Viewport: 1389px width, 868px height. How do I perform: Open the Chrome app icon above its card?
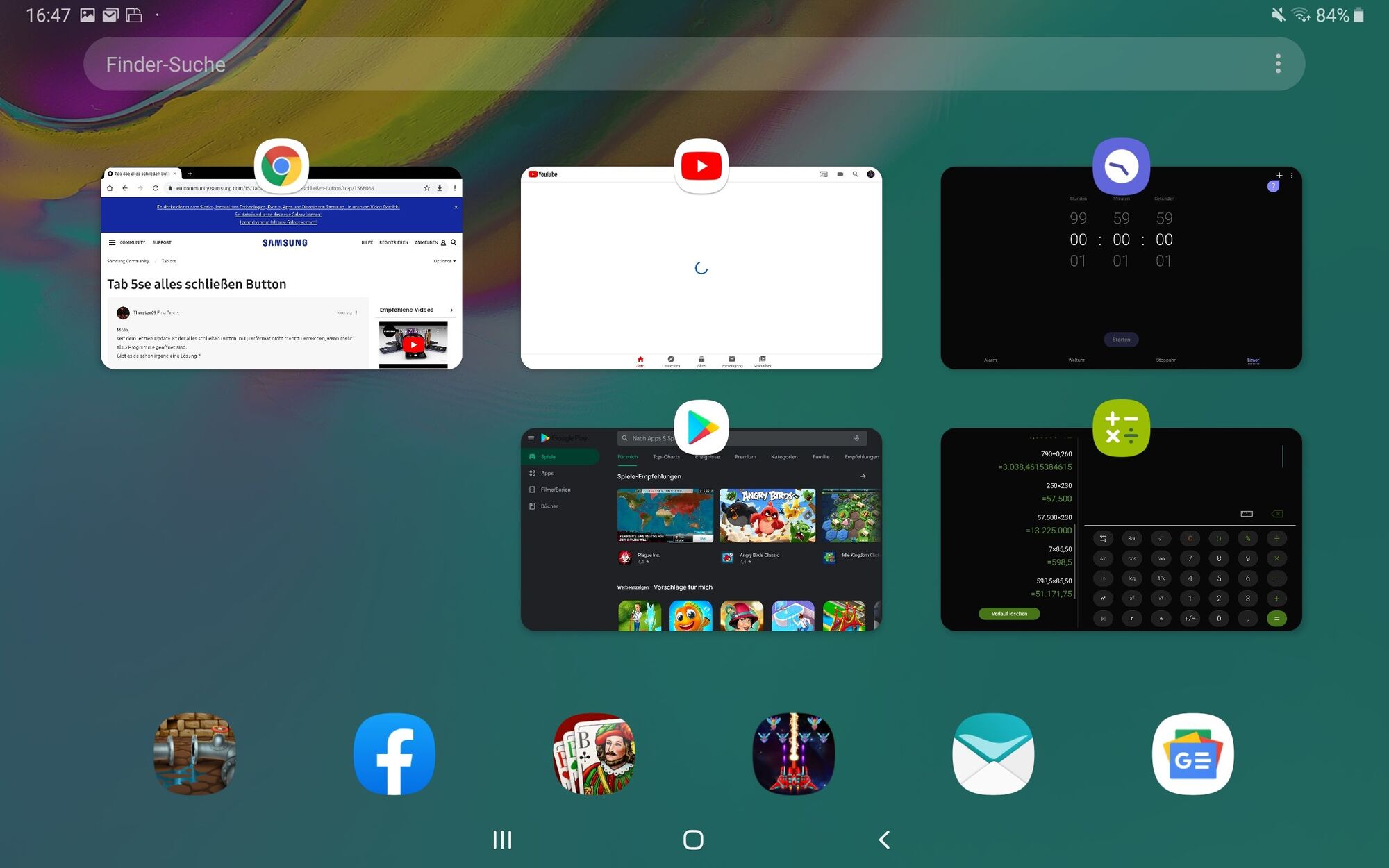pos(281,166)
